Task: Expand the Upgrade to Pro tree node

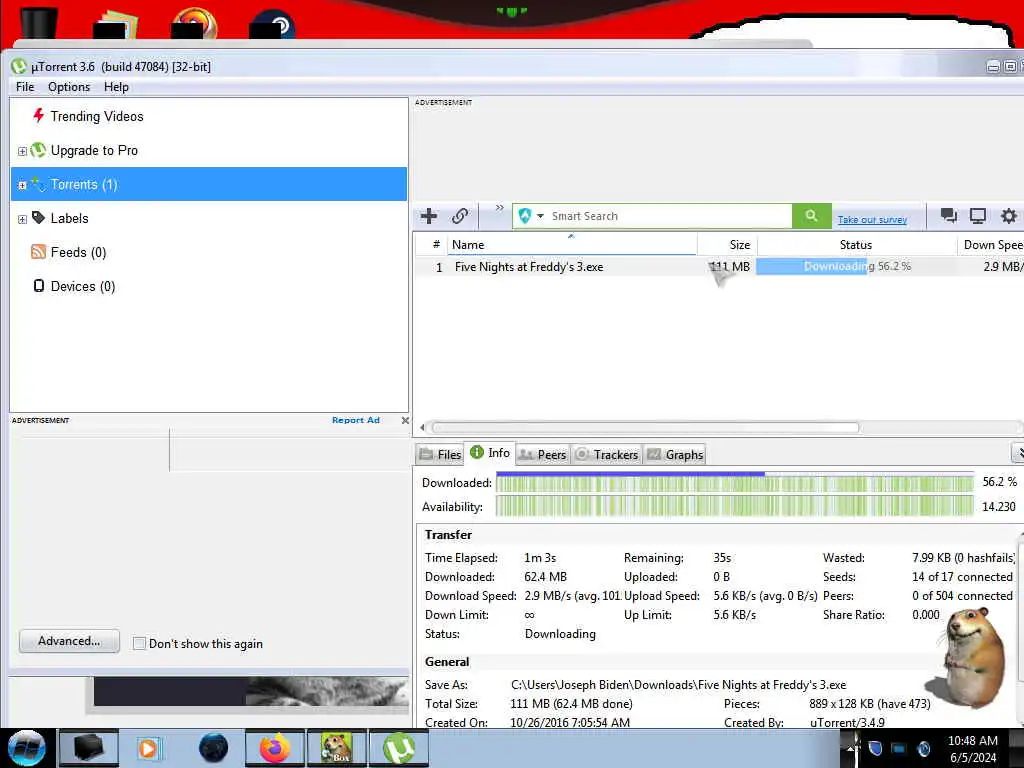Action: point(22,152)
